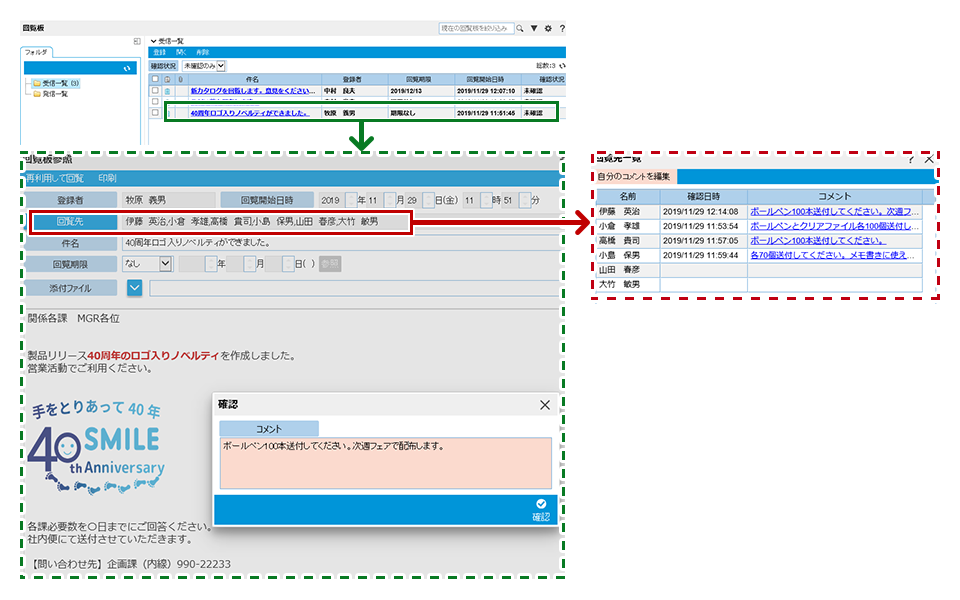Click the help question mark in 回覧先一覧 window

910,159
